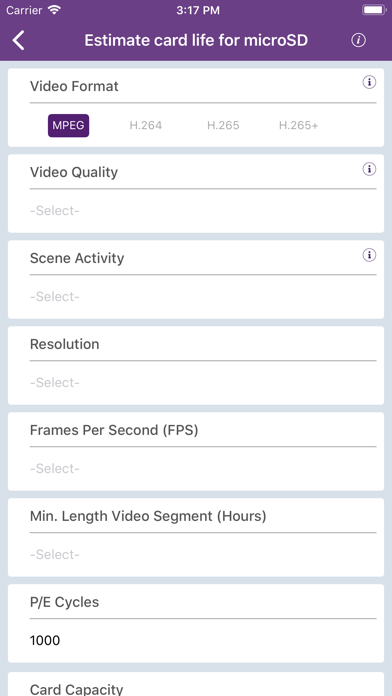Tap the Scene Activity info icon
Image resolution: width=392 pixels, height=696 pixels.
click(369, 255)
